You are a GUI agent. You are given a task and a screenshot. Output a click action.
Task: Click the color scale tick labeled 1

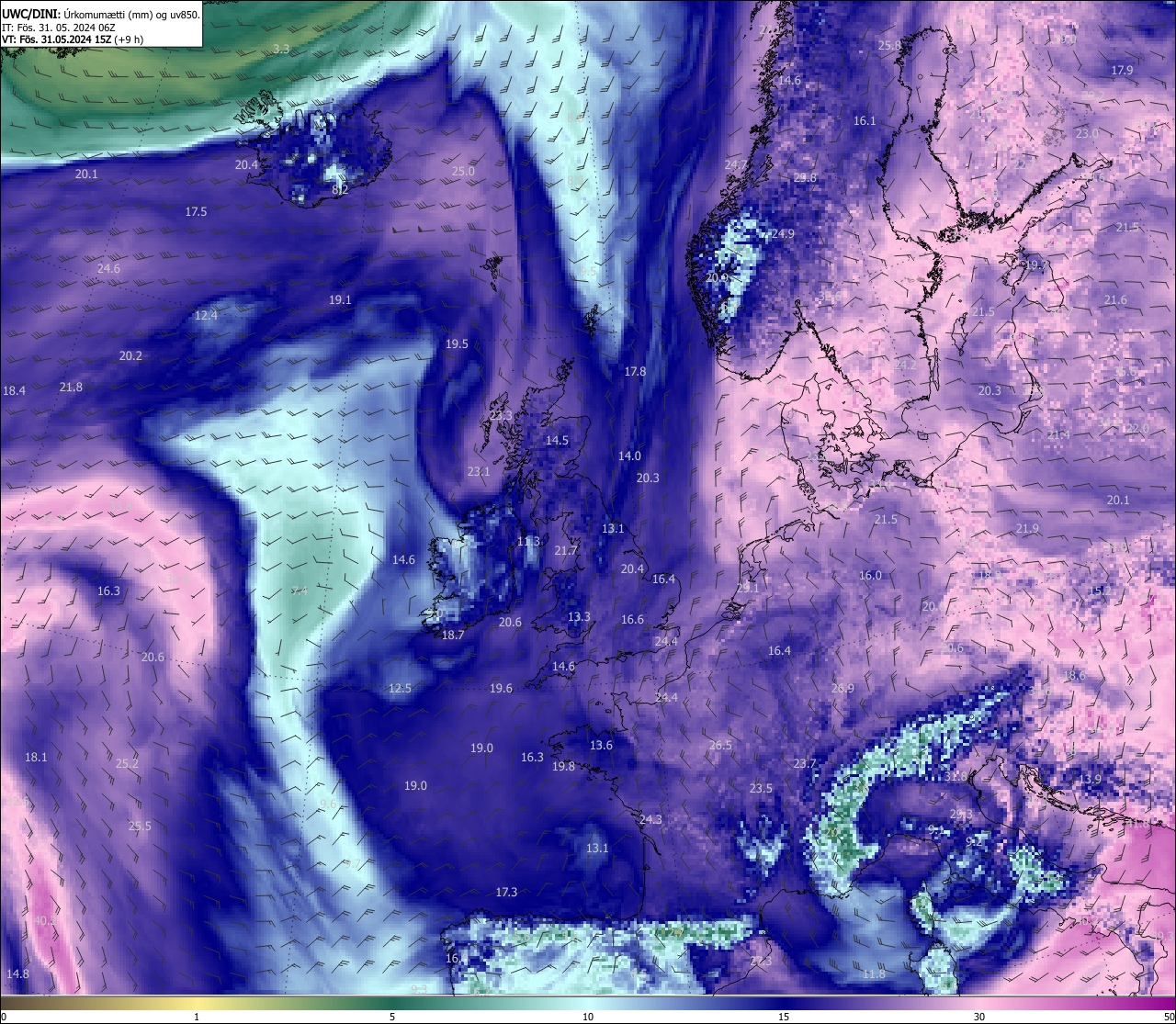tap(197, 1017)
